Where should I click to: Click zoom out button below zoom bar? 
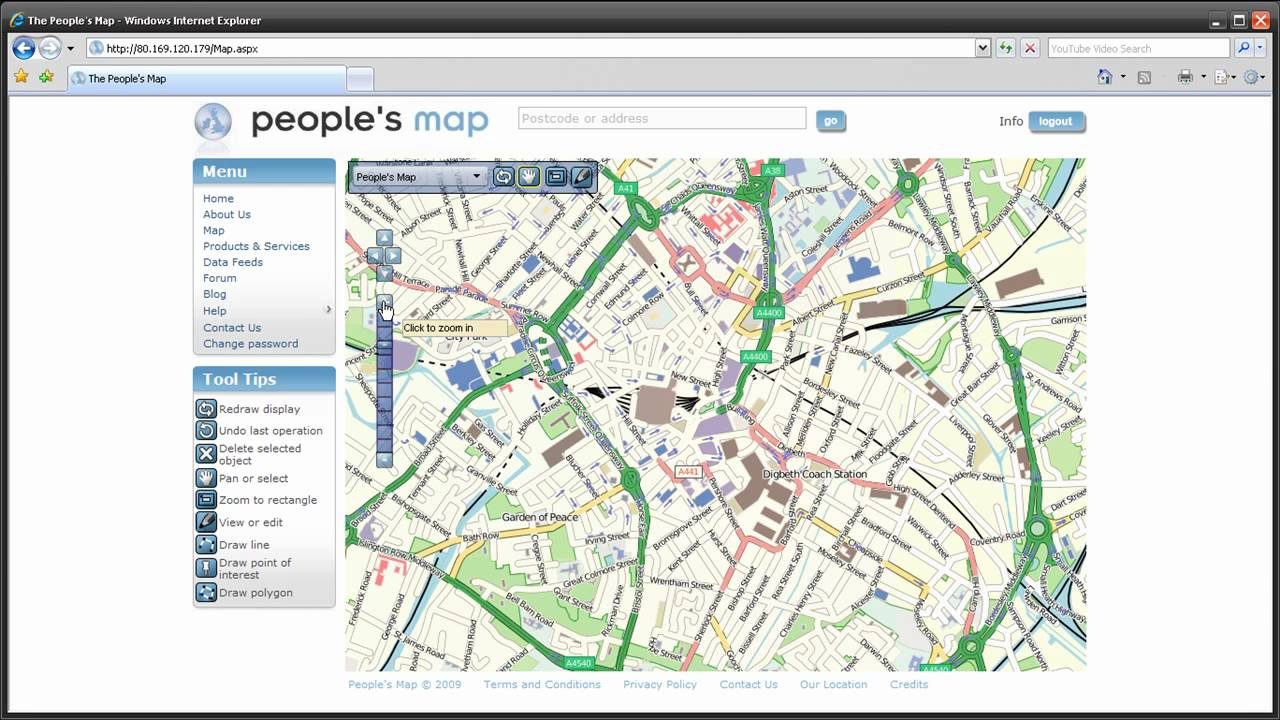click(x=384, y=460)
